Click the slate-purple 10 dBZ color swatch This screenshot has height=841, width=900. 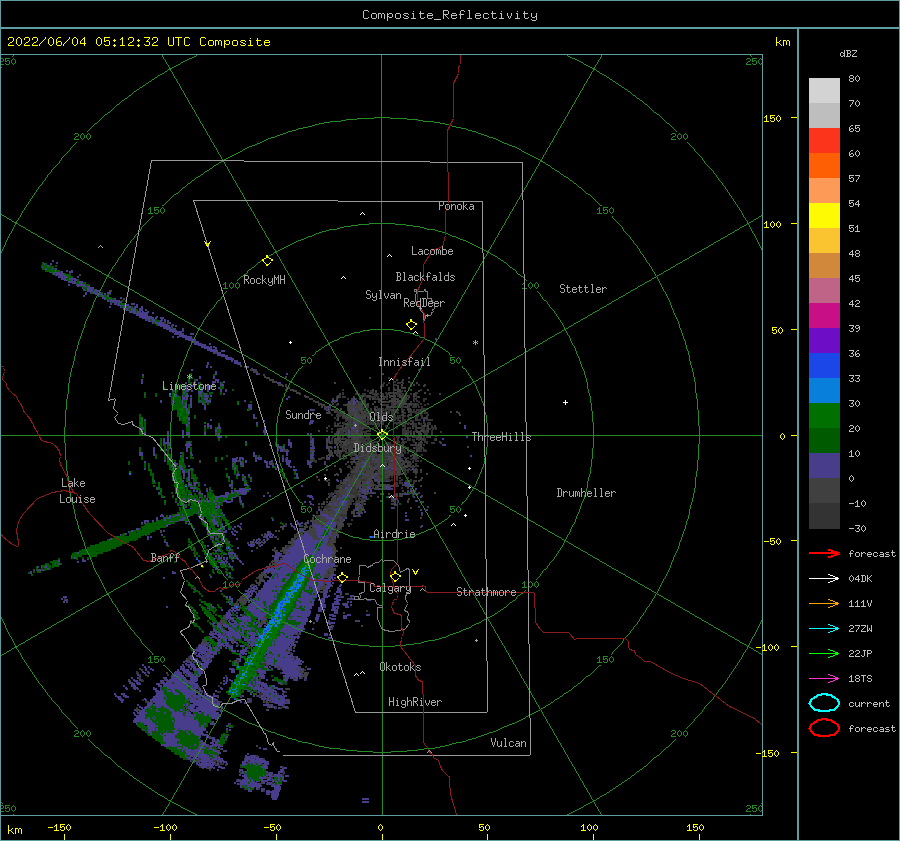(x=824, y=466)
